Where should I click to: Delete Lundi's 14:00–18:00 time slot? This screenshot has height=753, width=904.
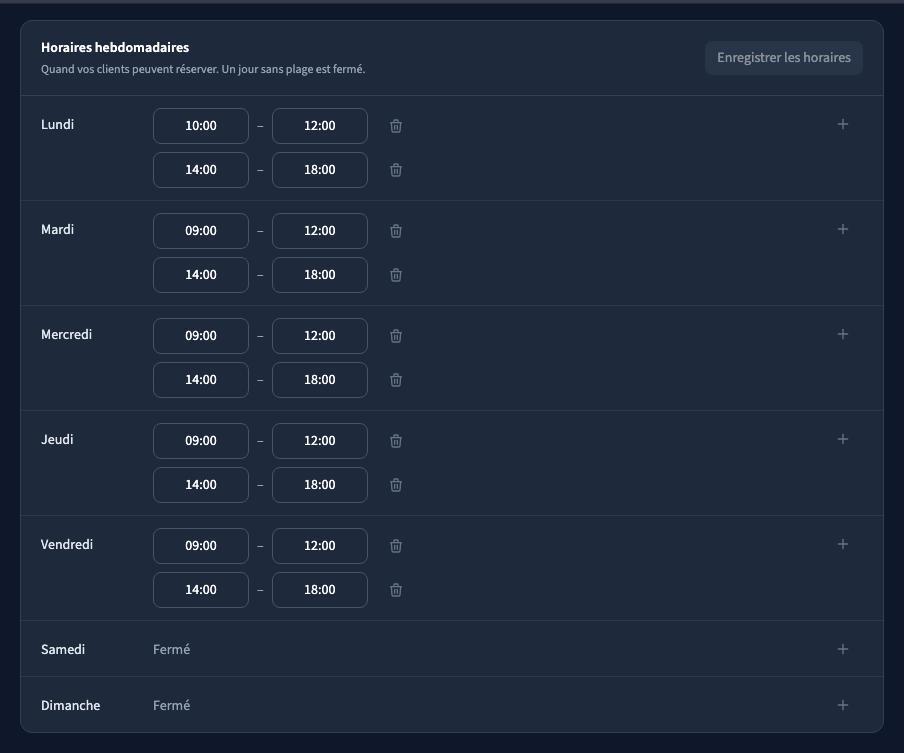tap(396, 170)
